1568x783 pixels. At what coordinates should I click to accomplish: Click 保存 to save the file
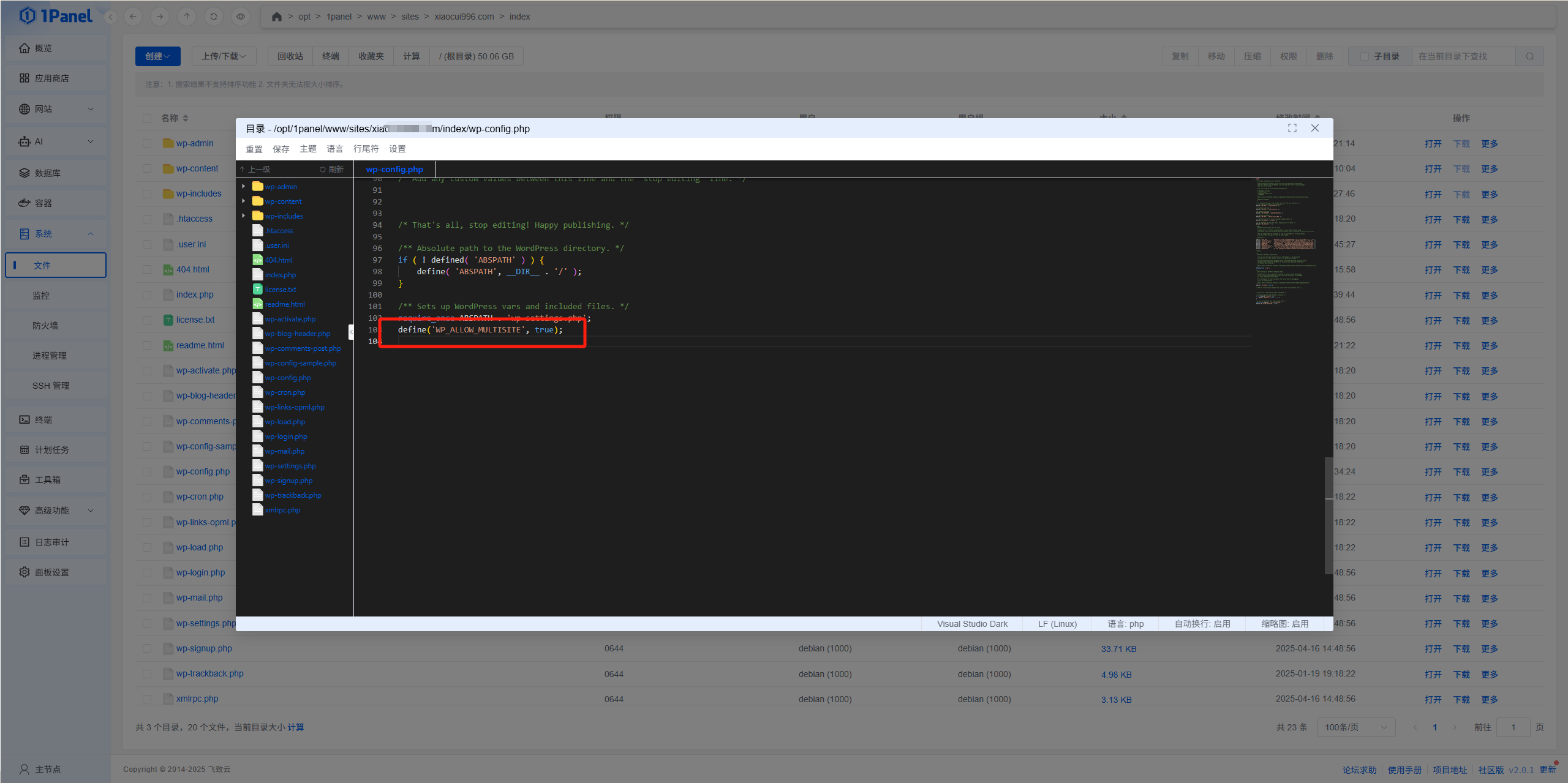click(x=281, y=149)
